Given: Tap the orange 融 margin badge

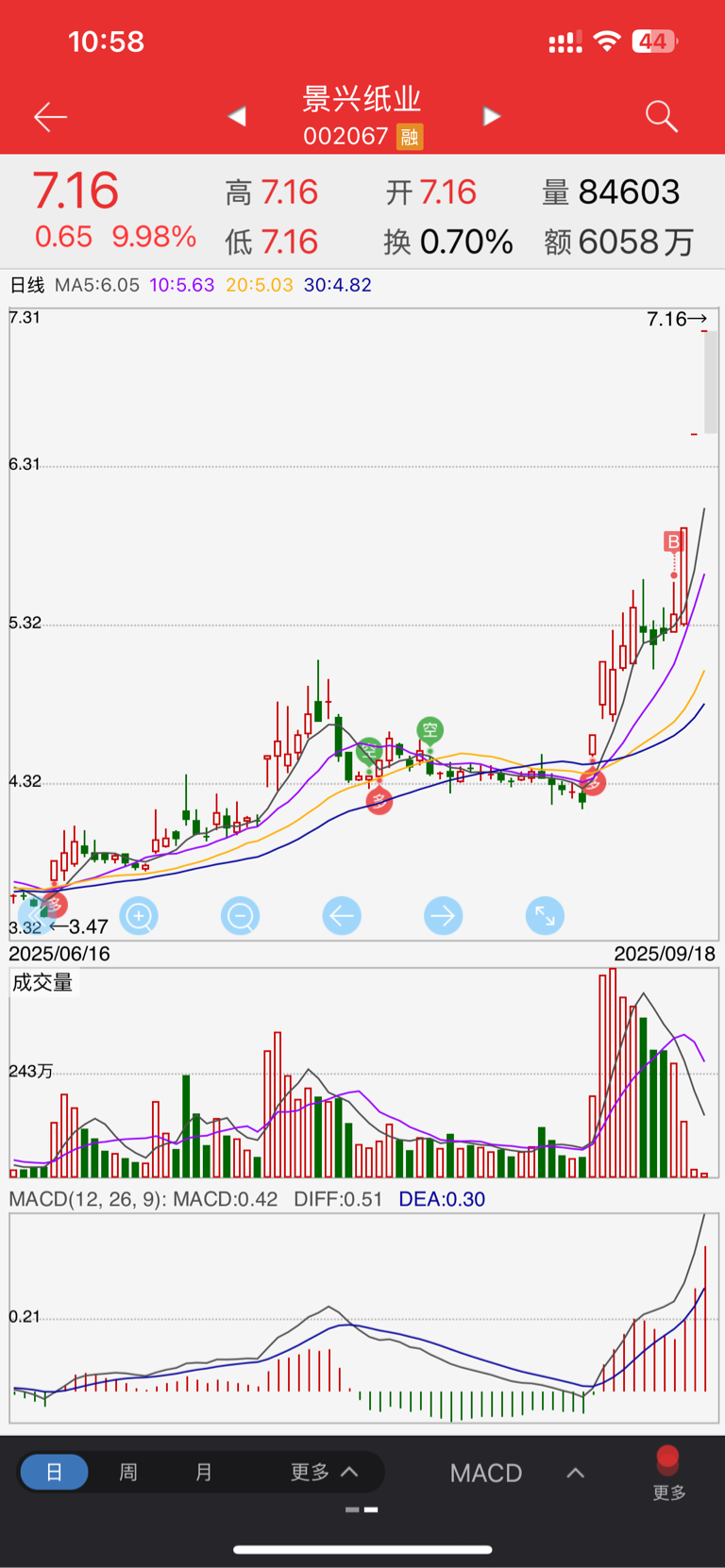Looking at the screenshot, I should [x=409, y=137].
